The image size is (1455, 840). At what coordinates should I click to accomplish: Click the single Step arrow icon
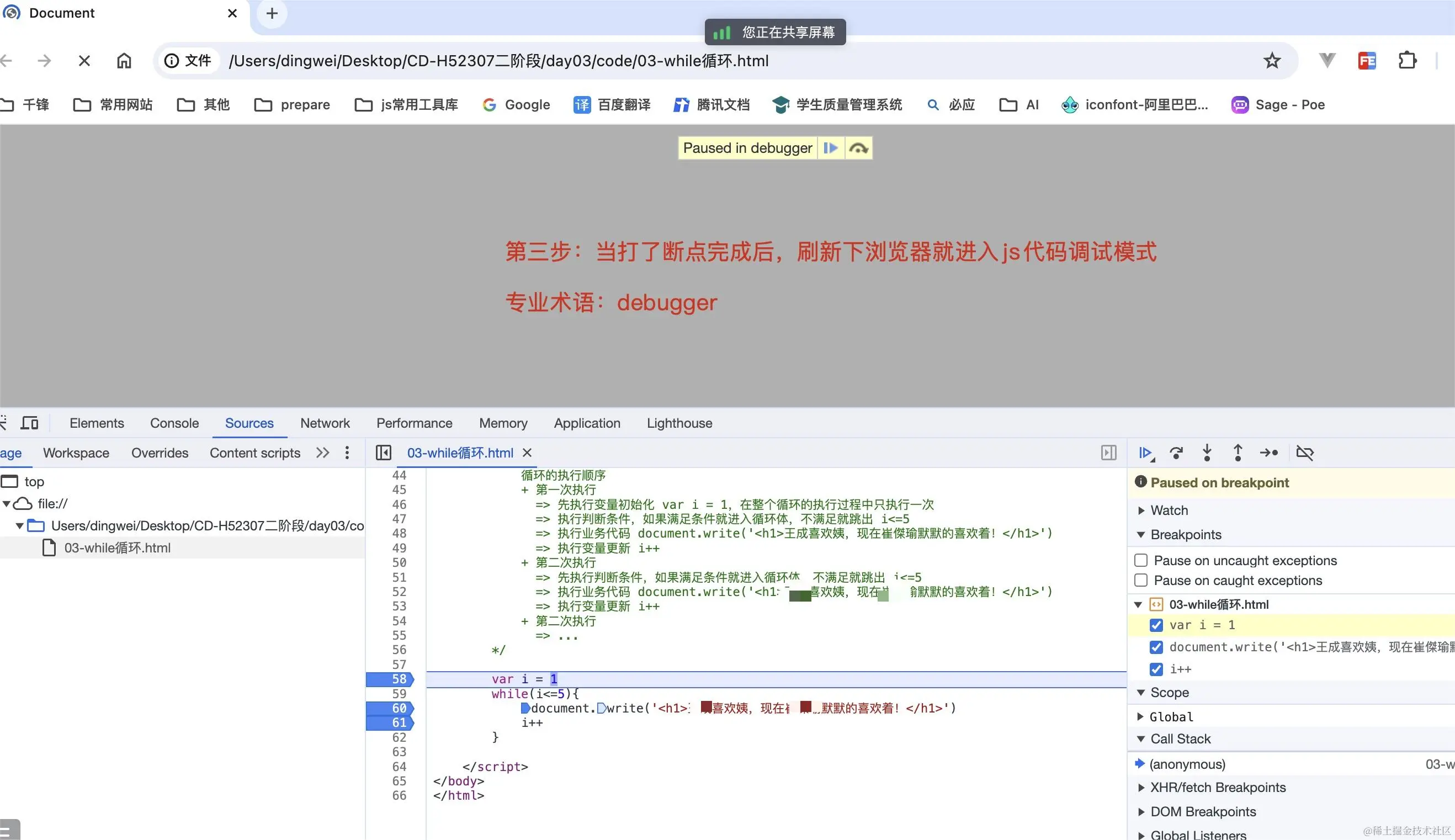(x=1268, y=453)
